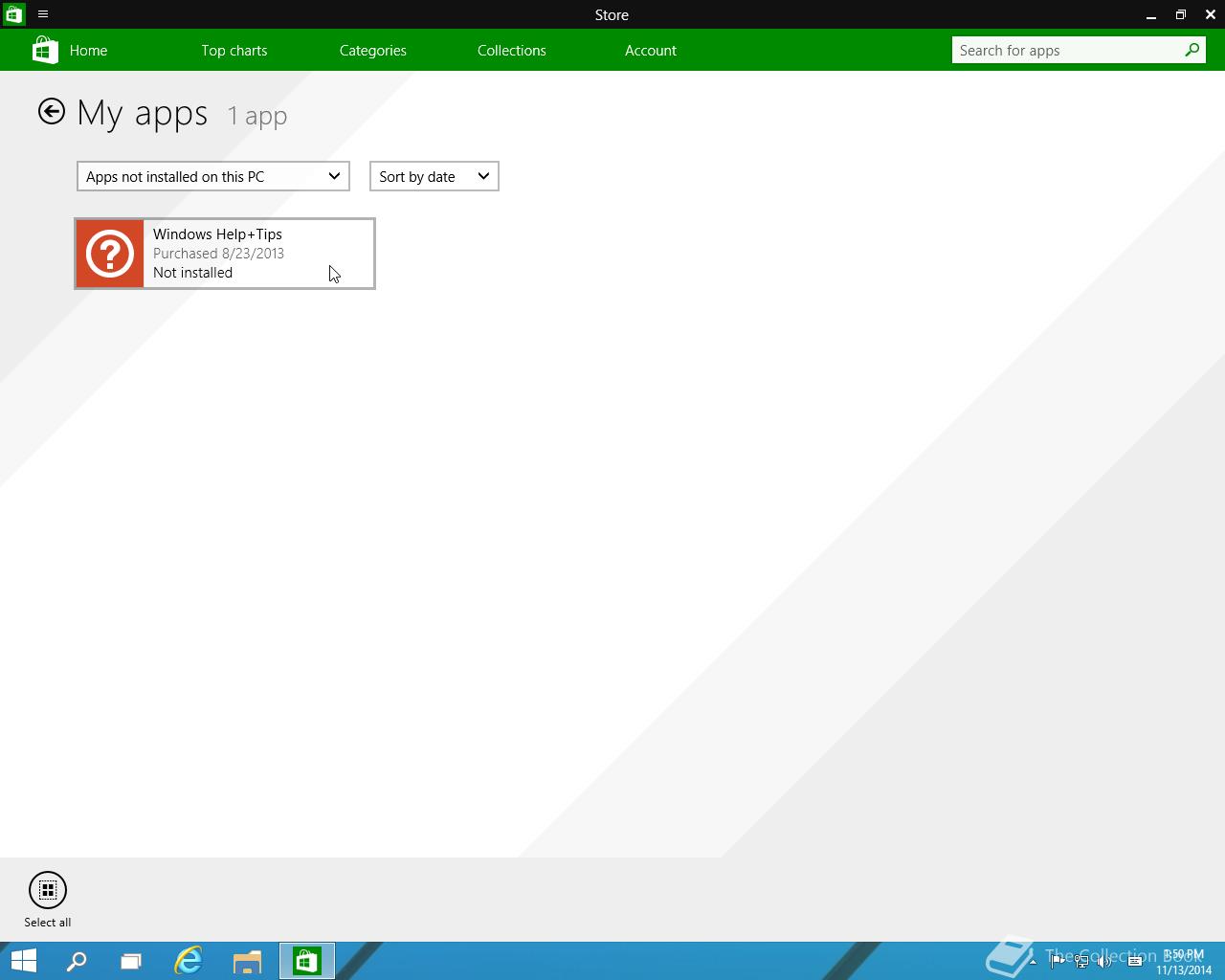Click the Select all icon

(x=48, y=890)
